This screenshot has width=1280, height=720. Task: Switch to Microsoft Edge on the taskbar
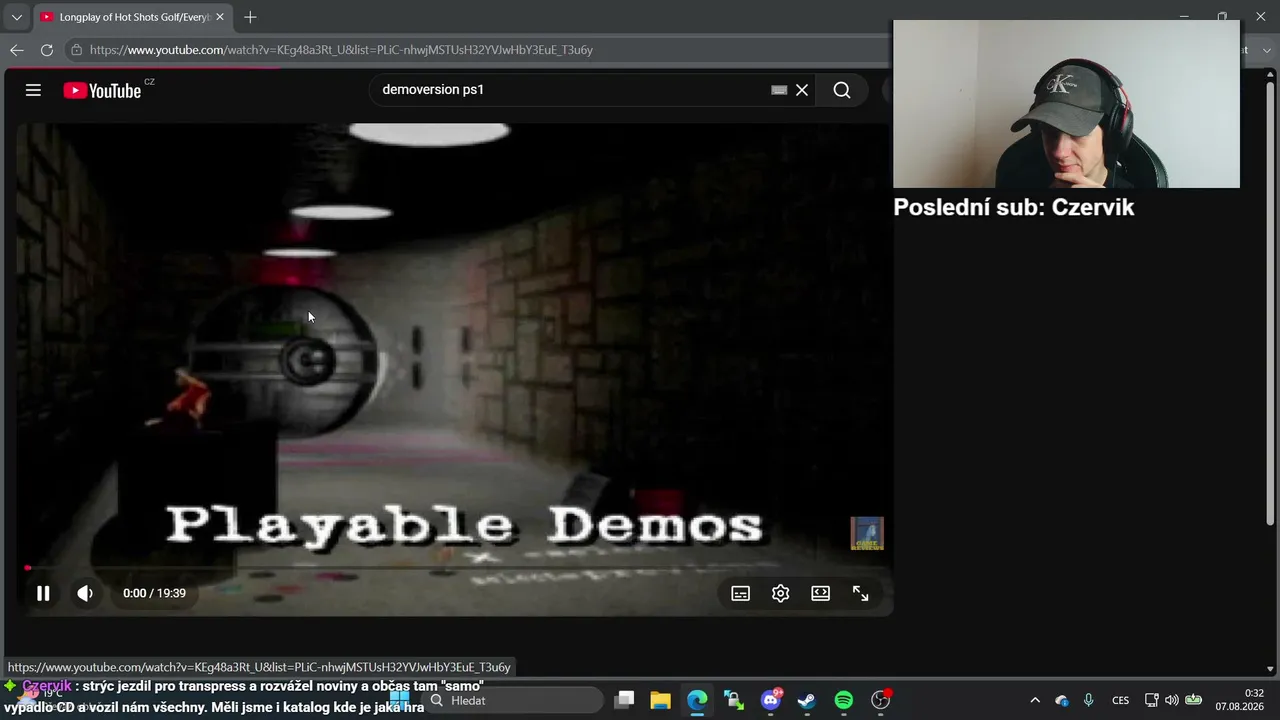click(697, 700)
